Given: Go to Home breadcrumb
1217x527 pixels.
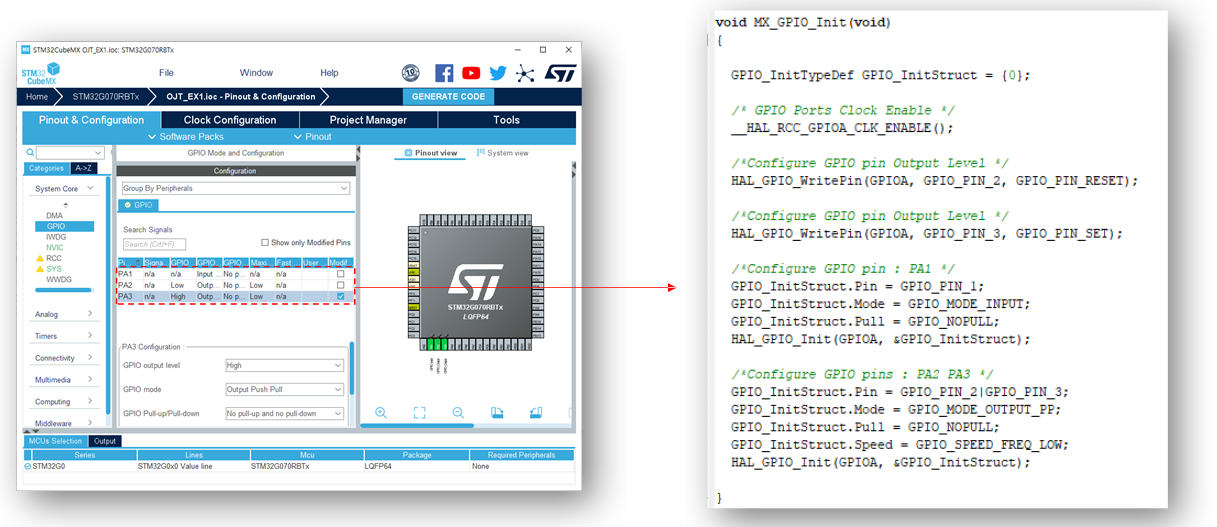Looking at the screenshot, I should coord(37,97).
